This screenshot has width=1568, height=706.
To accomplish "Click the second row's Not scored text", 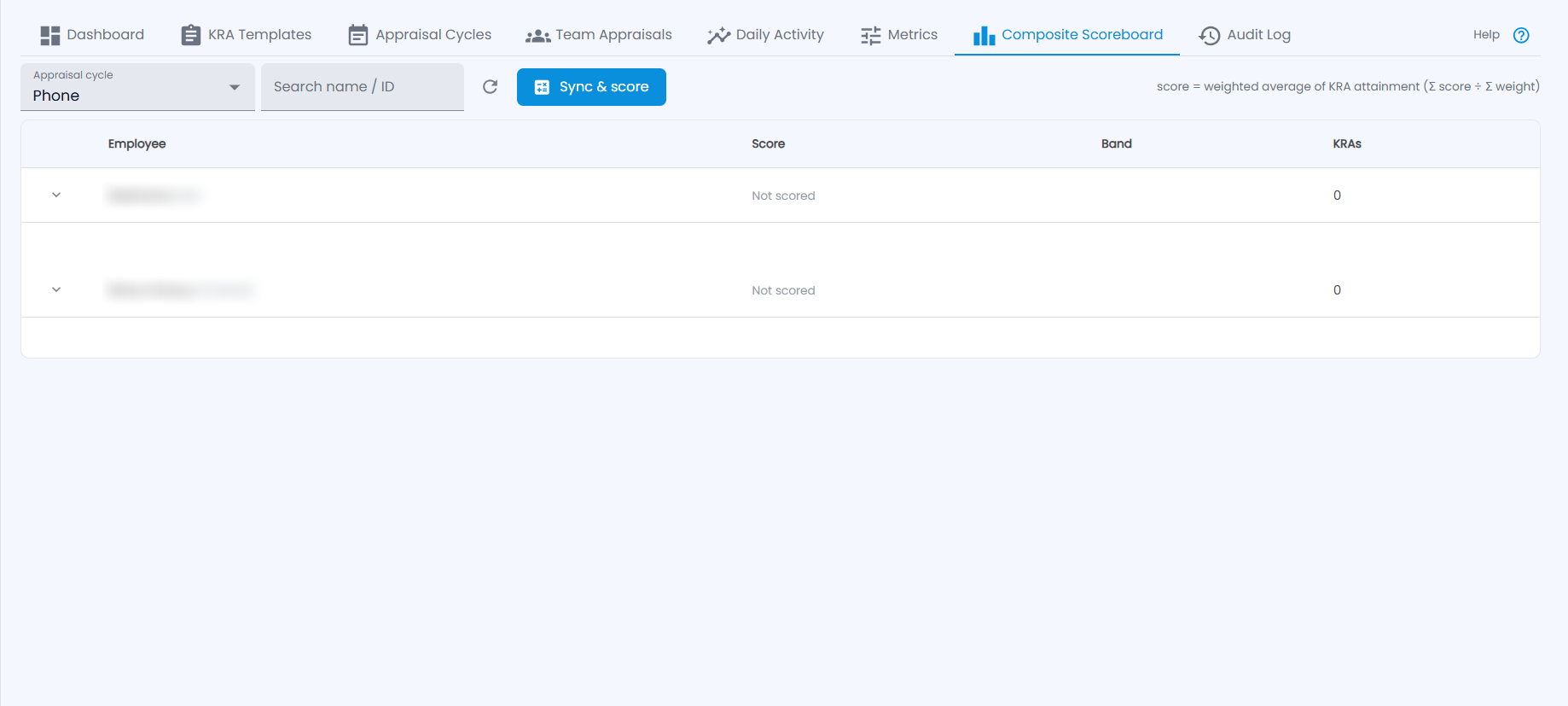I will pos(783,290).
